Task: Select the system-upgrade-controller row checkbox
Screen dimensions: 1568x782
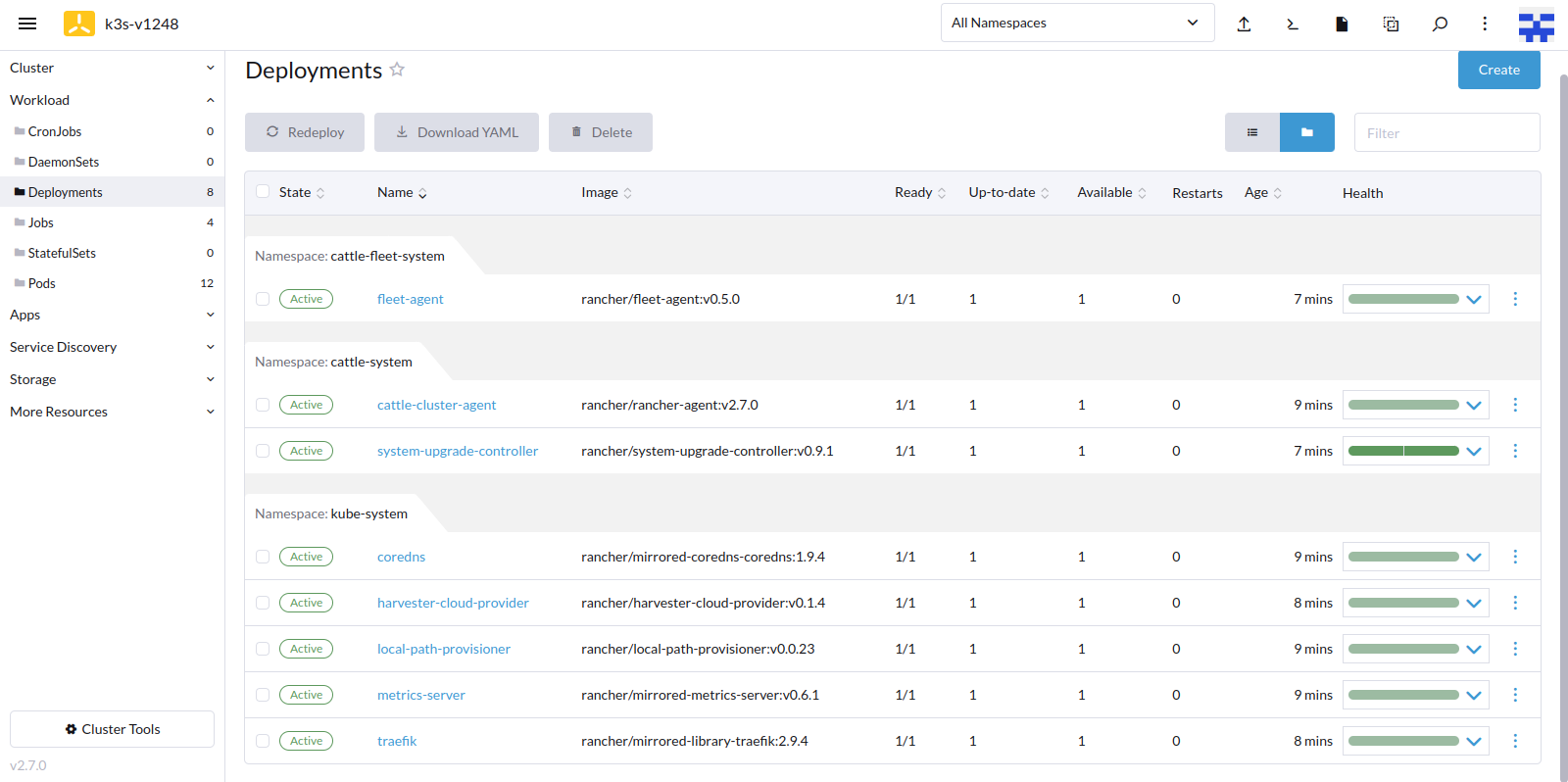Action: [263, 451]
